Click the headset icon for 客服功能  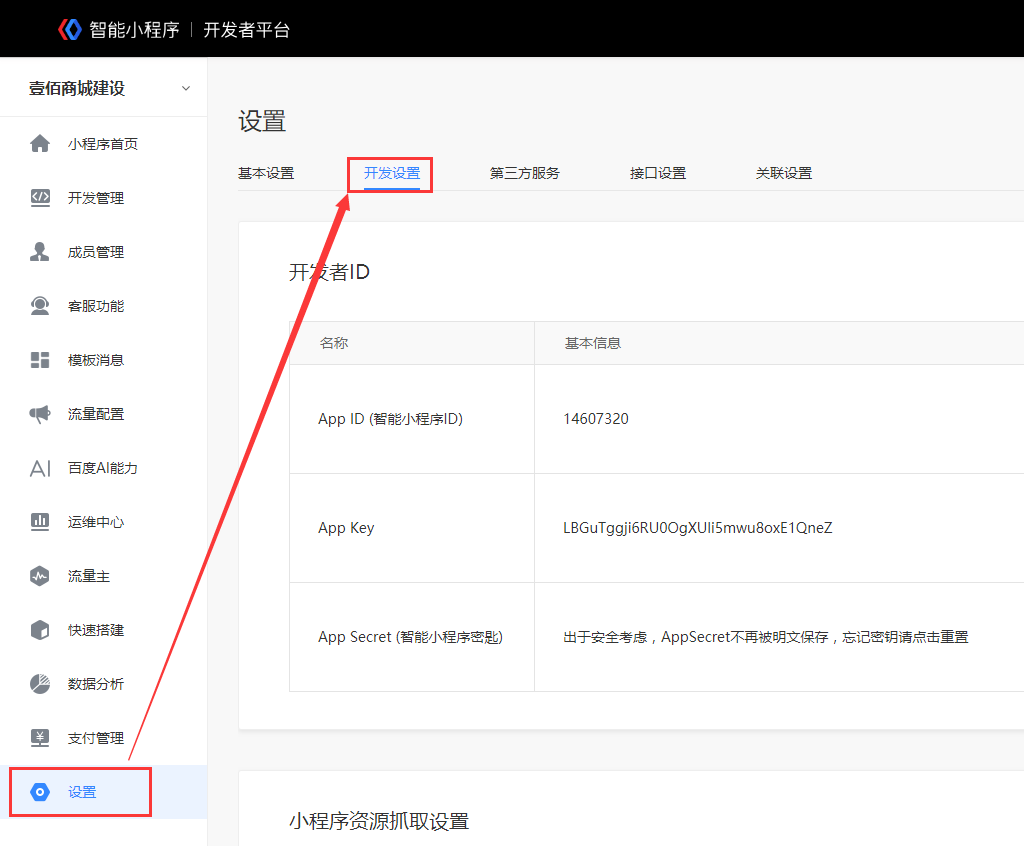tap(40, 306)
